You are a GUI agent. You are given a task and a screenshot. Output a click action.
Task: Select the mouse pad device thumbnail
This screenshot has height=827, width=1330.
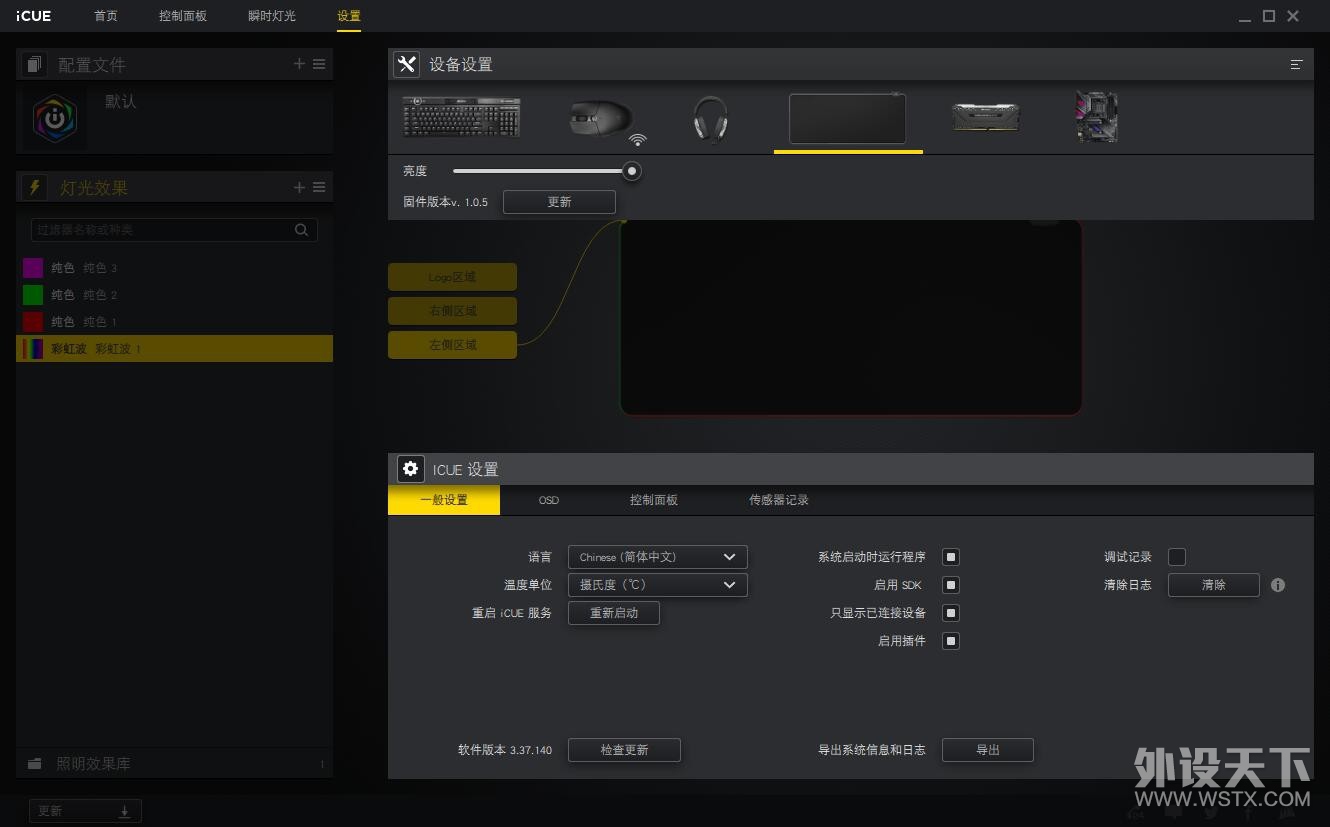tap(848, 119)
